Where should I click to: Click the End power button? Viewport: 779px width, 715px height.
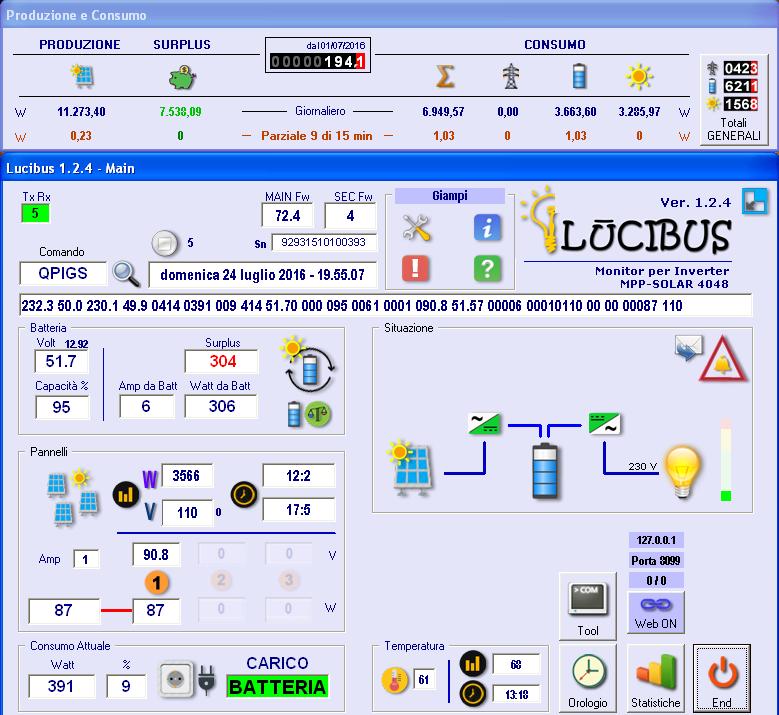pyautogui.click(x=722, y=679)
